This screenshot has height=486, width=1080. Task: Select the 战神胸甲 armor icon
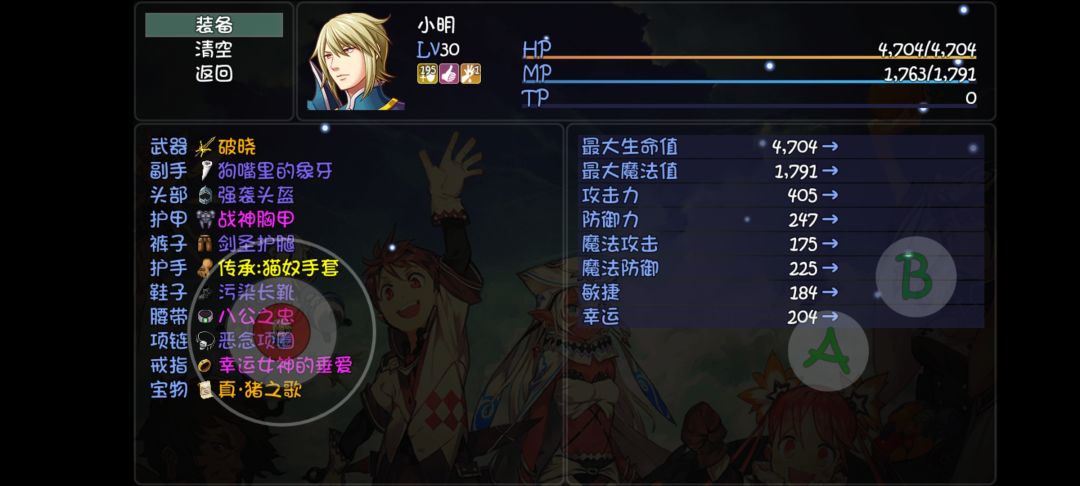pos(205,220)
